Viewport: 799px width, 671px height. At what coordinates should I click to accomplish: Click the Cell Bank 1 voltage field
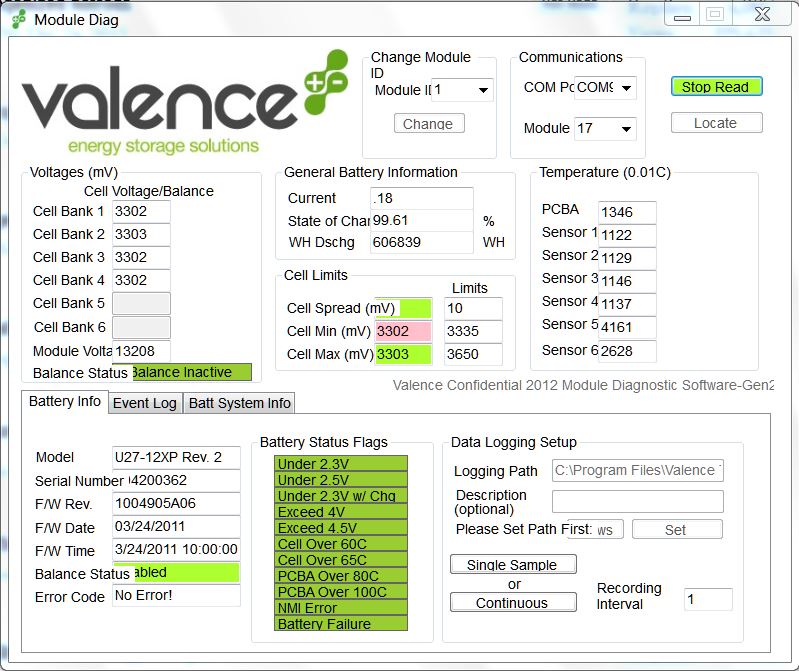[141, 211]
